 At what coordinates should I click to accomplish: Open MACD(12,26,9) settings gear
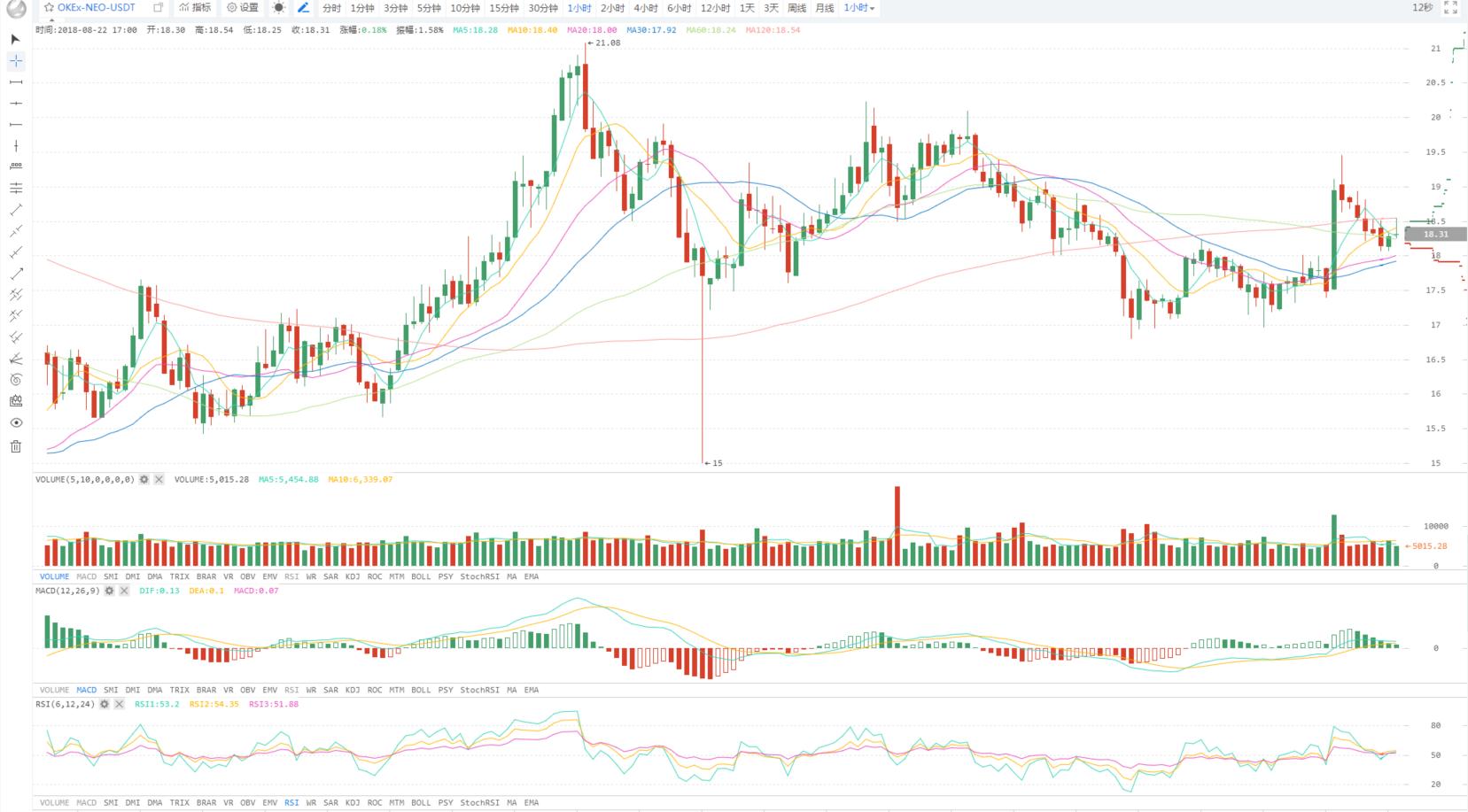point(110,591)
